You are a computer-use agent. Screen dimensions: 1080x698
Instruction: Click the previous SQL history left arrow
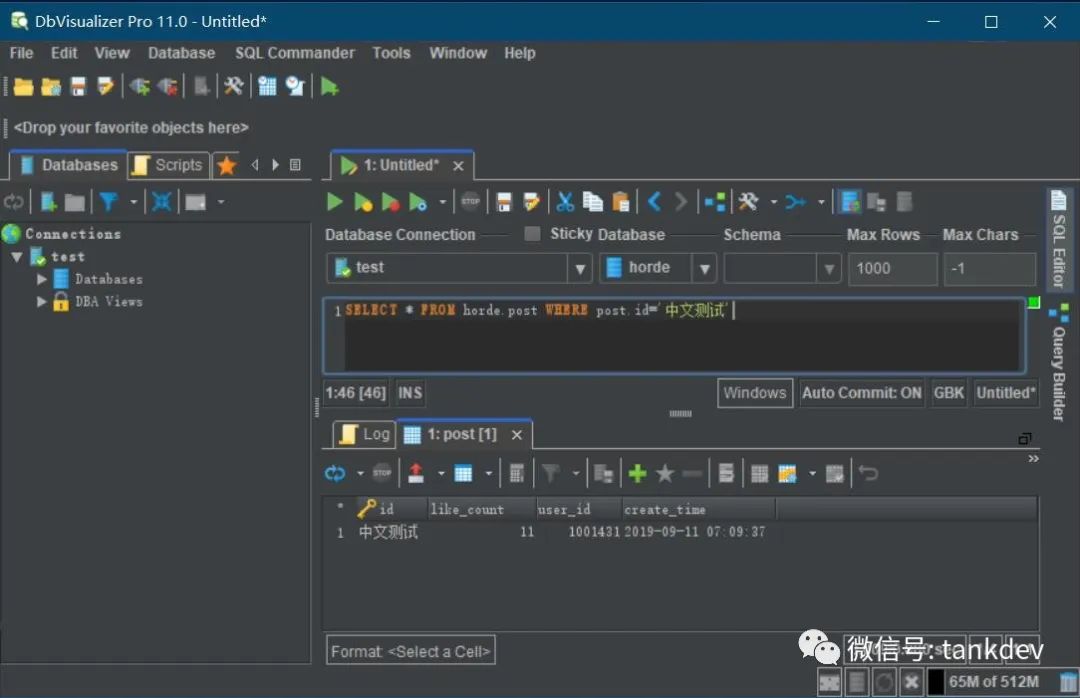click(655, 202)
